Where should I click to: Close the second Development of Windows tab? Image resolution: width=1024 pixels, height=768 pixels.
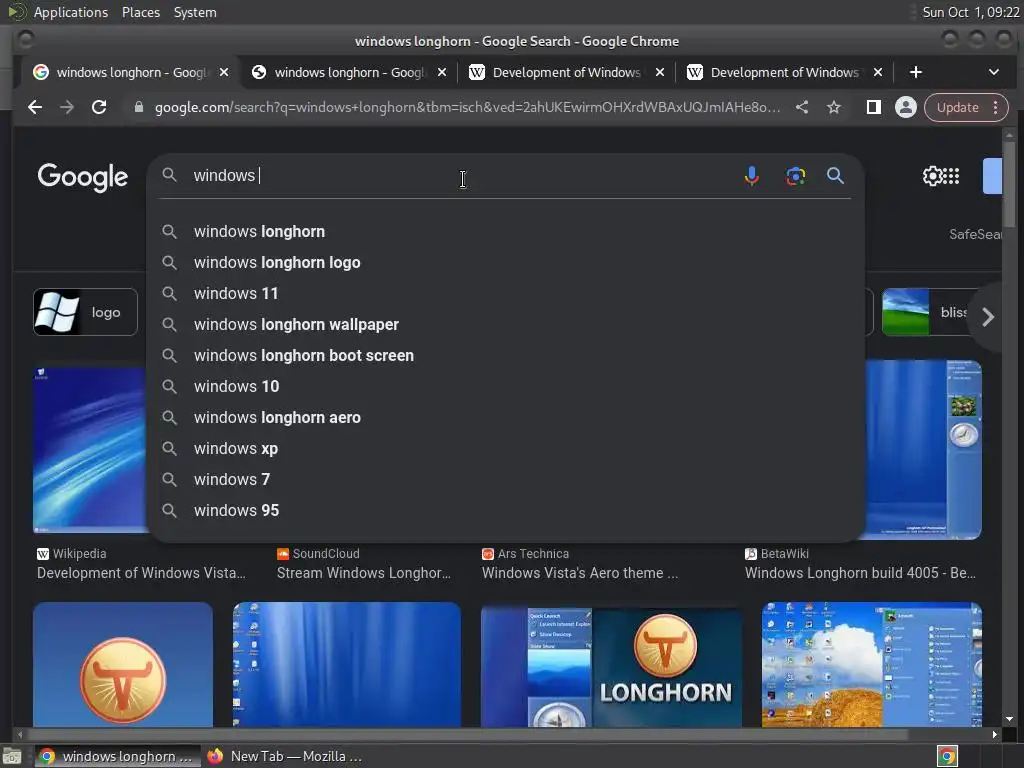pyautogui.click(x=878, y=72)
